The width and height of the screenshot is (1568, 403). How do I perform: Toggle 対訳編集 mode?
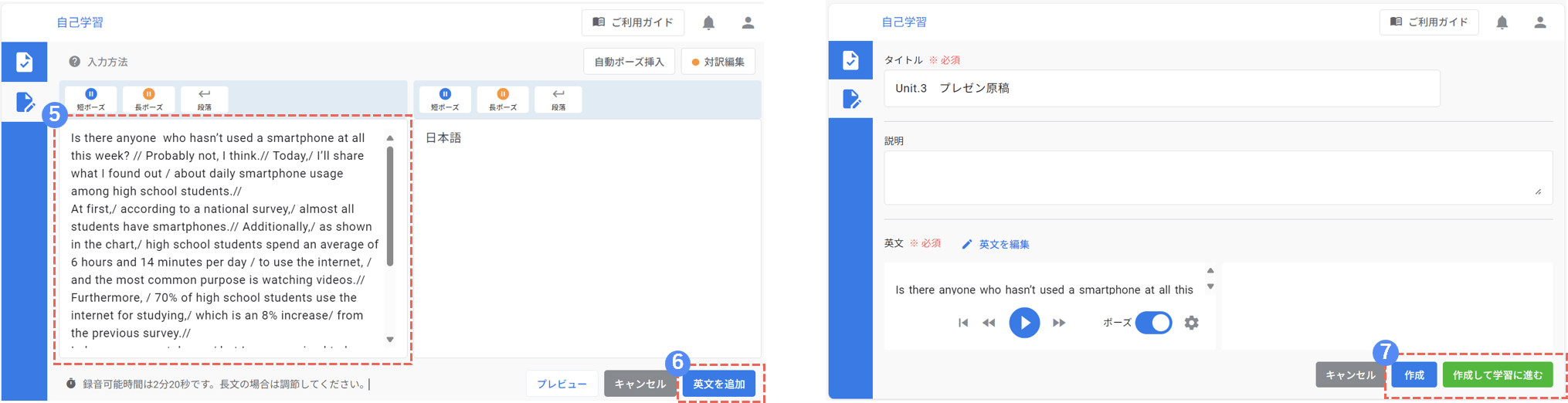[x=718, y=62]
